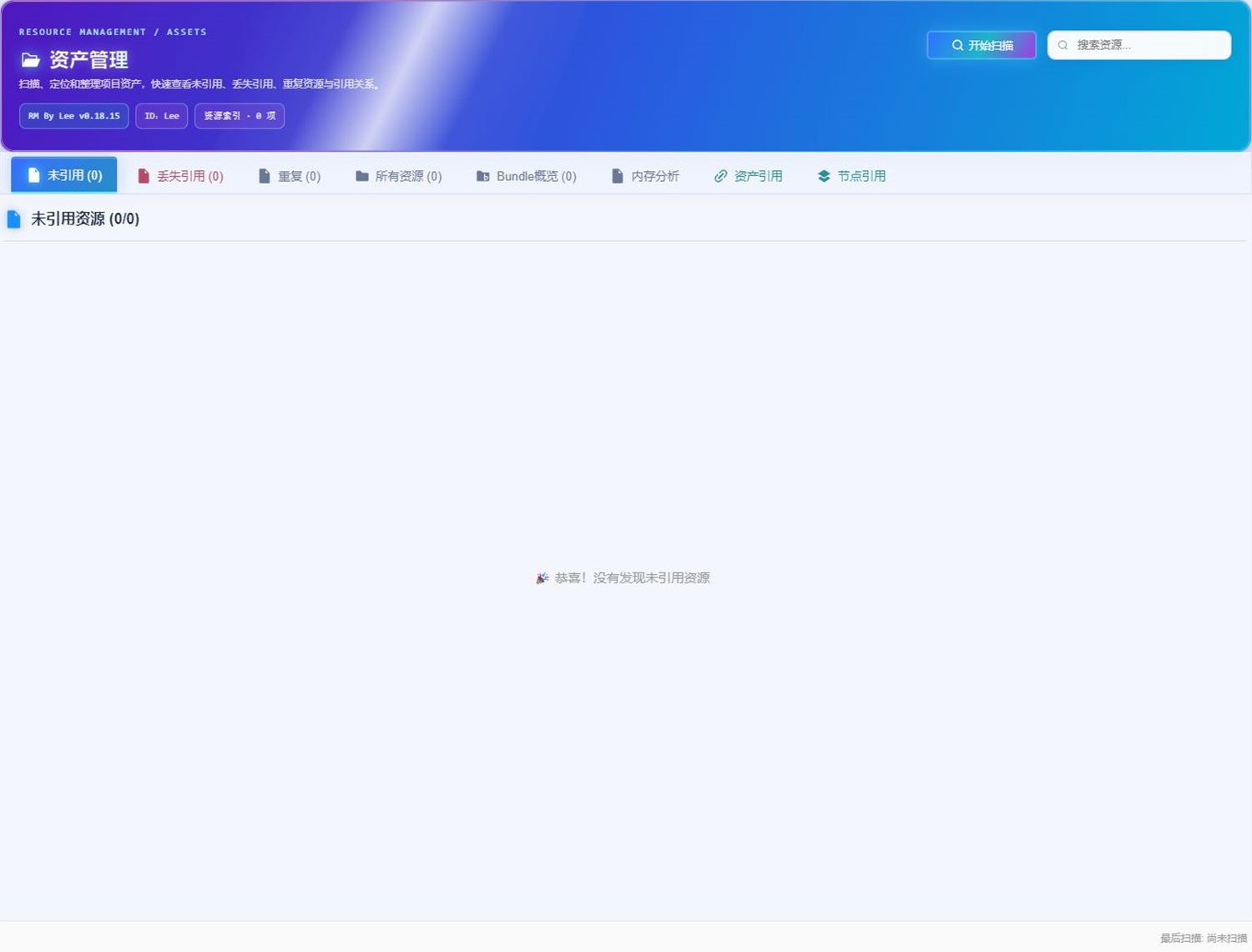Select the 未引用 (0) tab

click(x=64, y=175)
